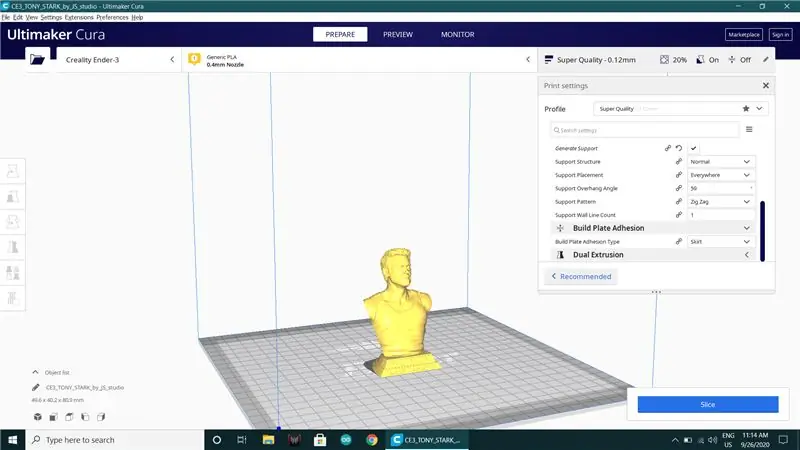Open the Settings menu
The height and width of the screenshot is (450, 800).
[x=51, y=17]
